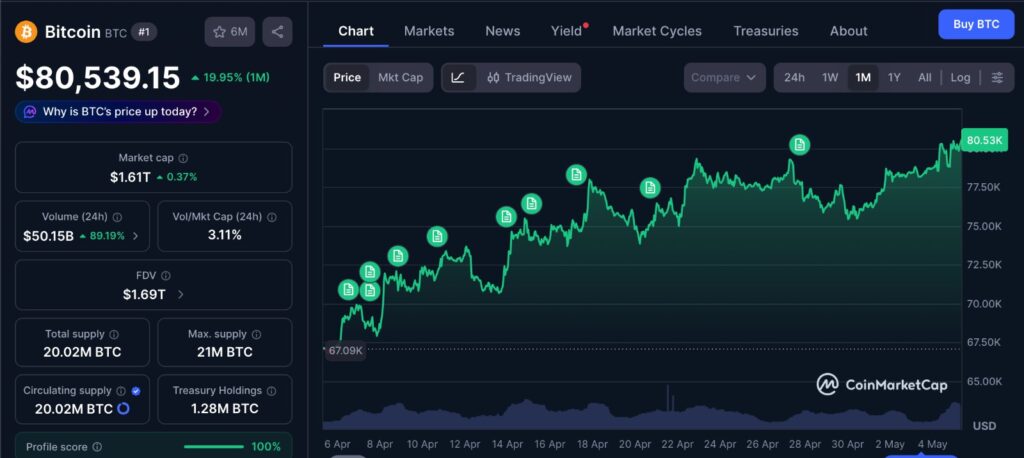Open the About tab

click(848, 31)
